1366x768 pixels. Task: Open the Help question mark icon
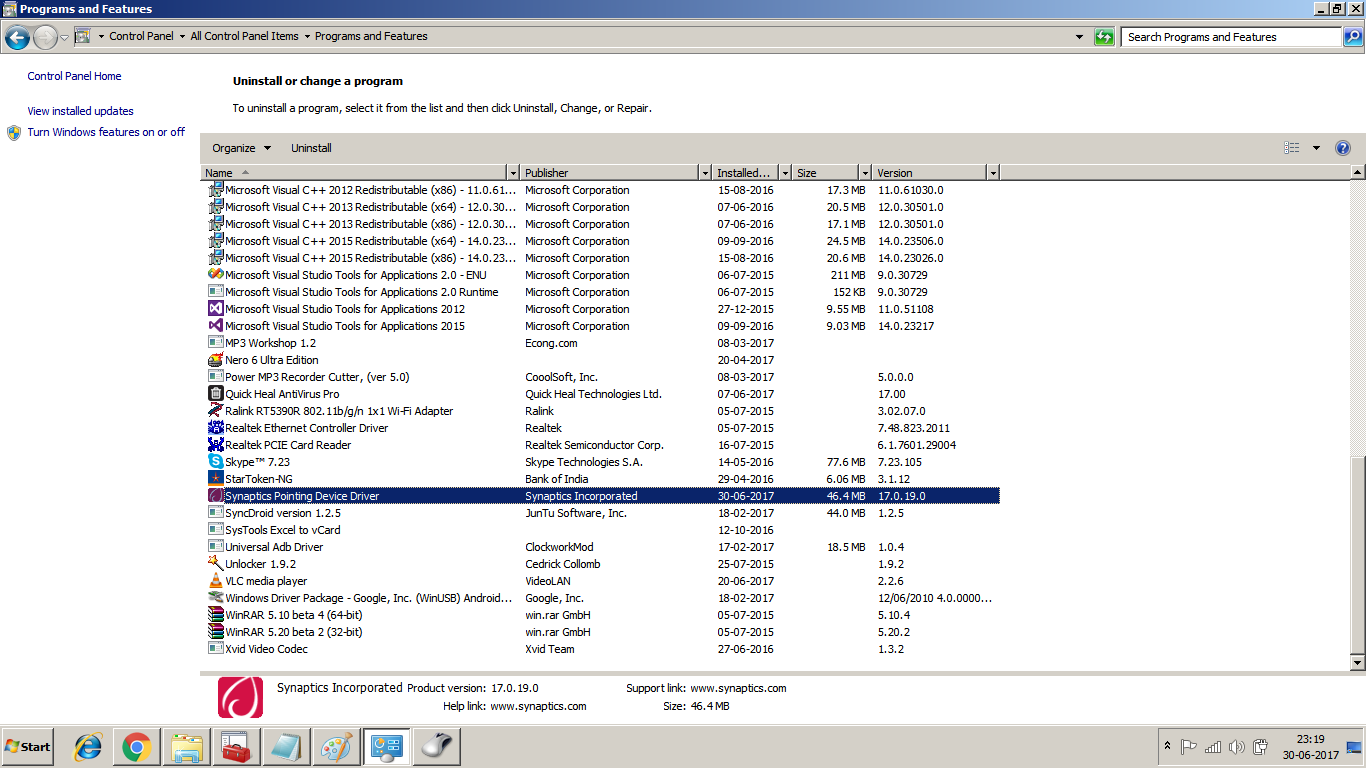pyautogui.click(x=1343, y=148)
